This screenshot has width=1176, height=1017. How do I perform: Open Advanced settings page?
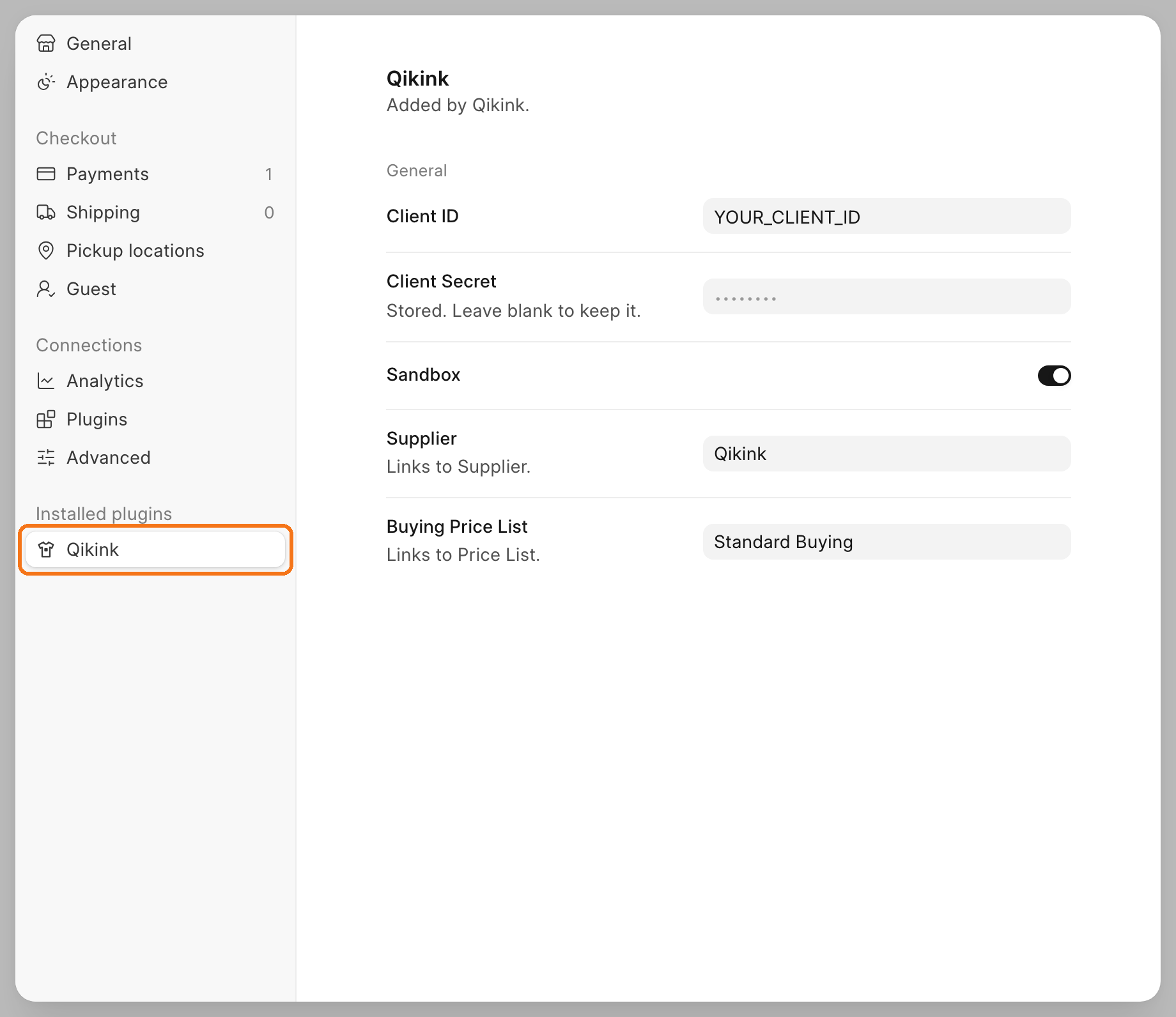click(155, 457)
